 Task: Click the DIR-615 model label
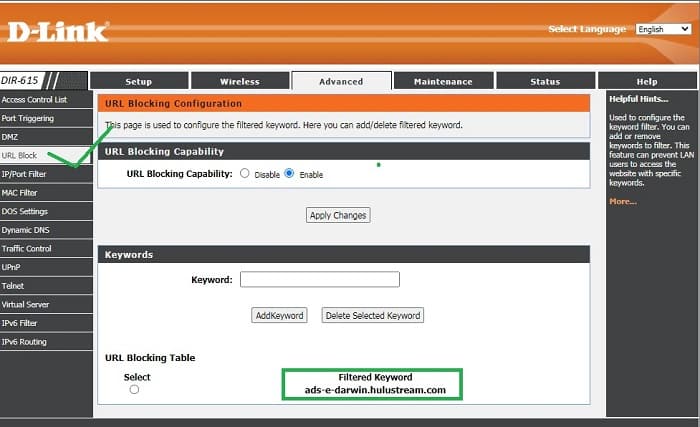point(20,80)
